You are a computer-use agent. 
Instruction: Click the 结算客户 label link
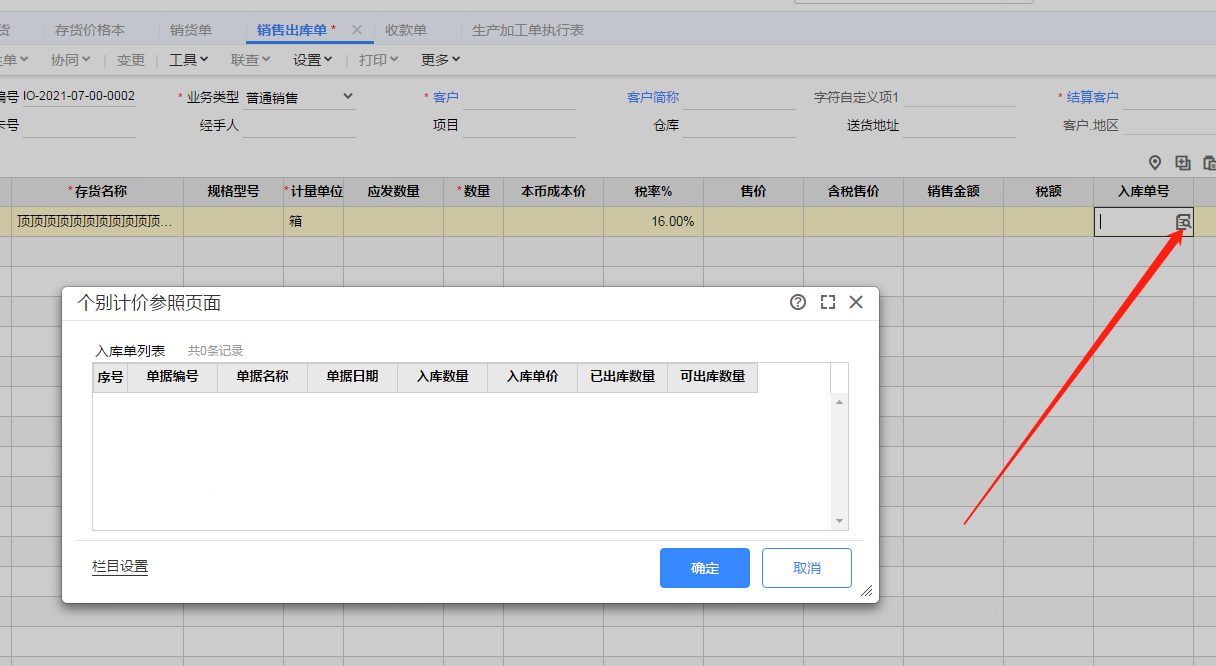tap(1093, 97)
